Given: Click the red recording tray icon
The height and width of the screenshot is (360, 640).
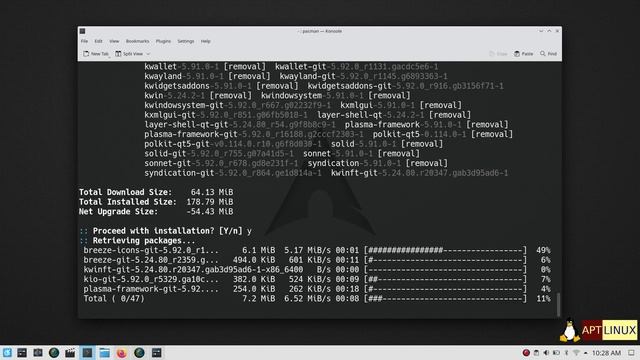Looking at the screenshot, I should [x=526, y=353].
